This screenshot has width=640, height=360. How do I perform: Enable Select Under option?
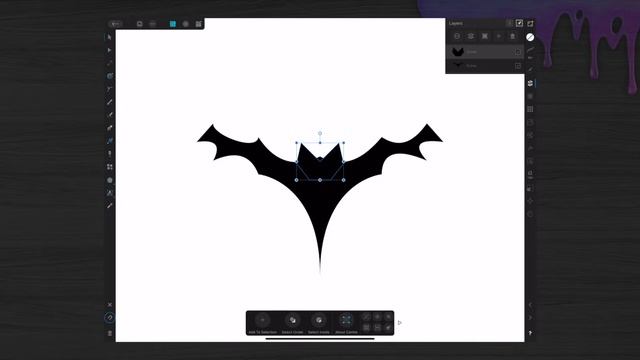[292, 323]
